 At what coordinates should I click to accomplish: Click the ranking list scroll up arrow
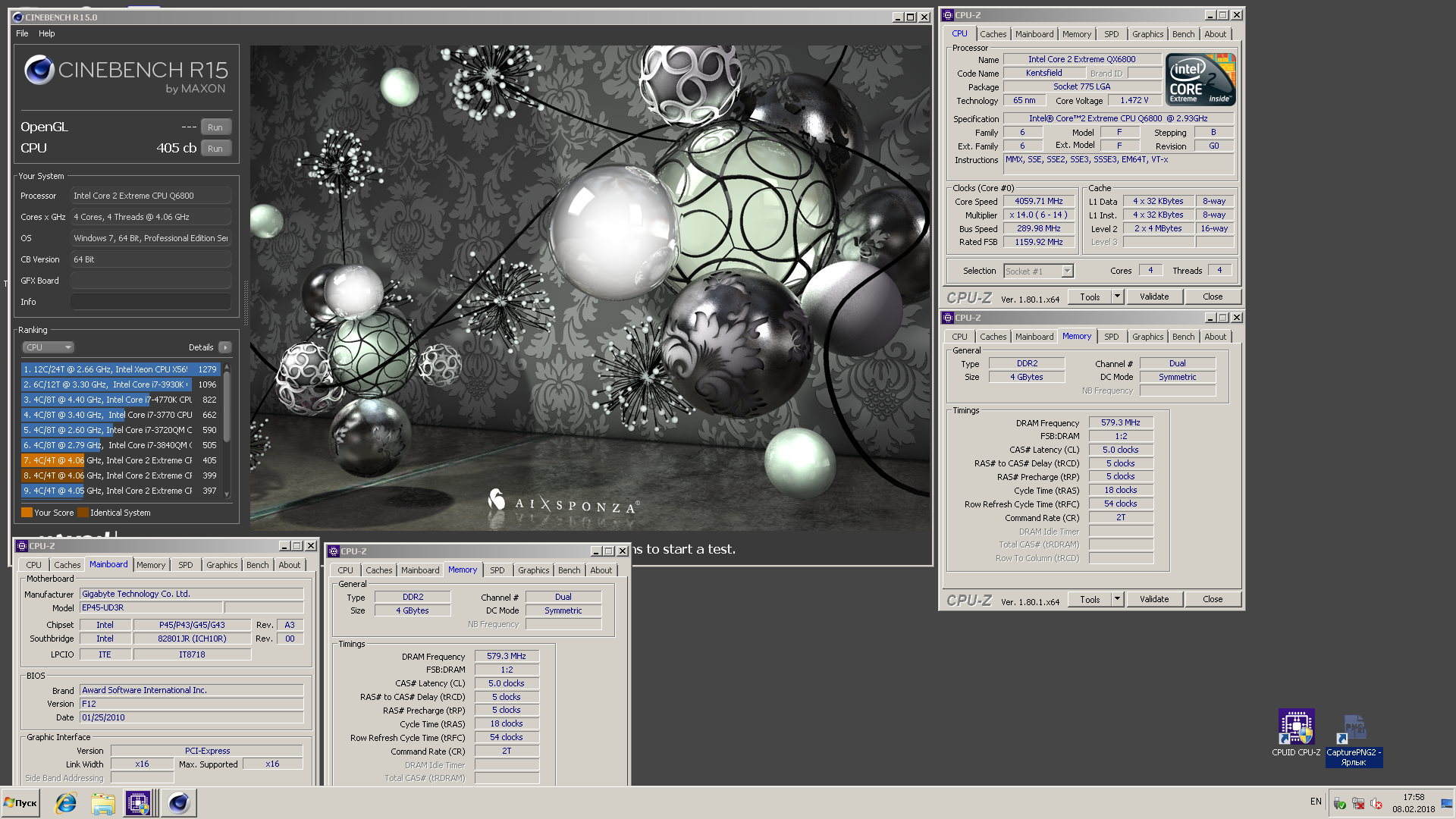pos(226,368)
